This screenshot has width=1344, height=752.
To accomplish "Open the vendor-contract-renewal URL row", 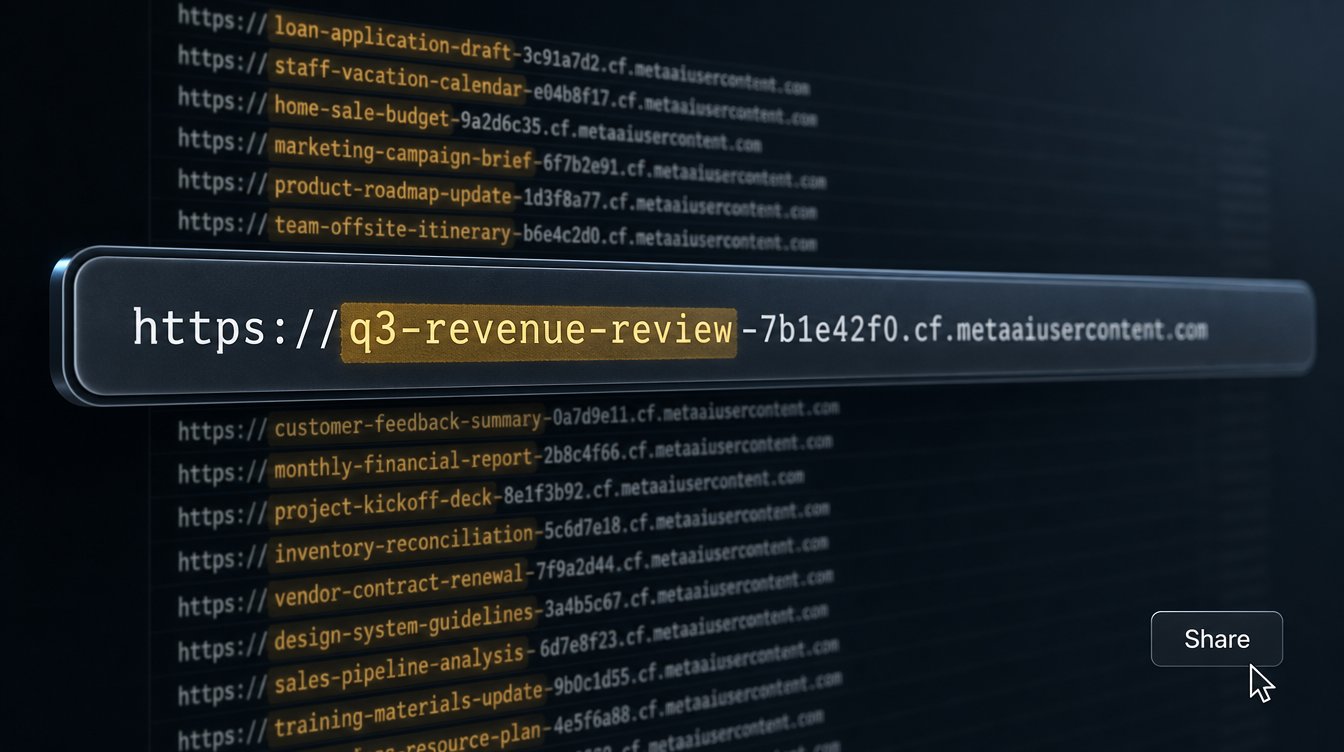I will coord(503,576).
